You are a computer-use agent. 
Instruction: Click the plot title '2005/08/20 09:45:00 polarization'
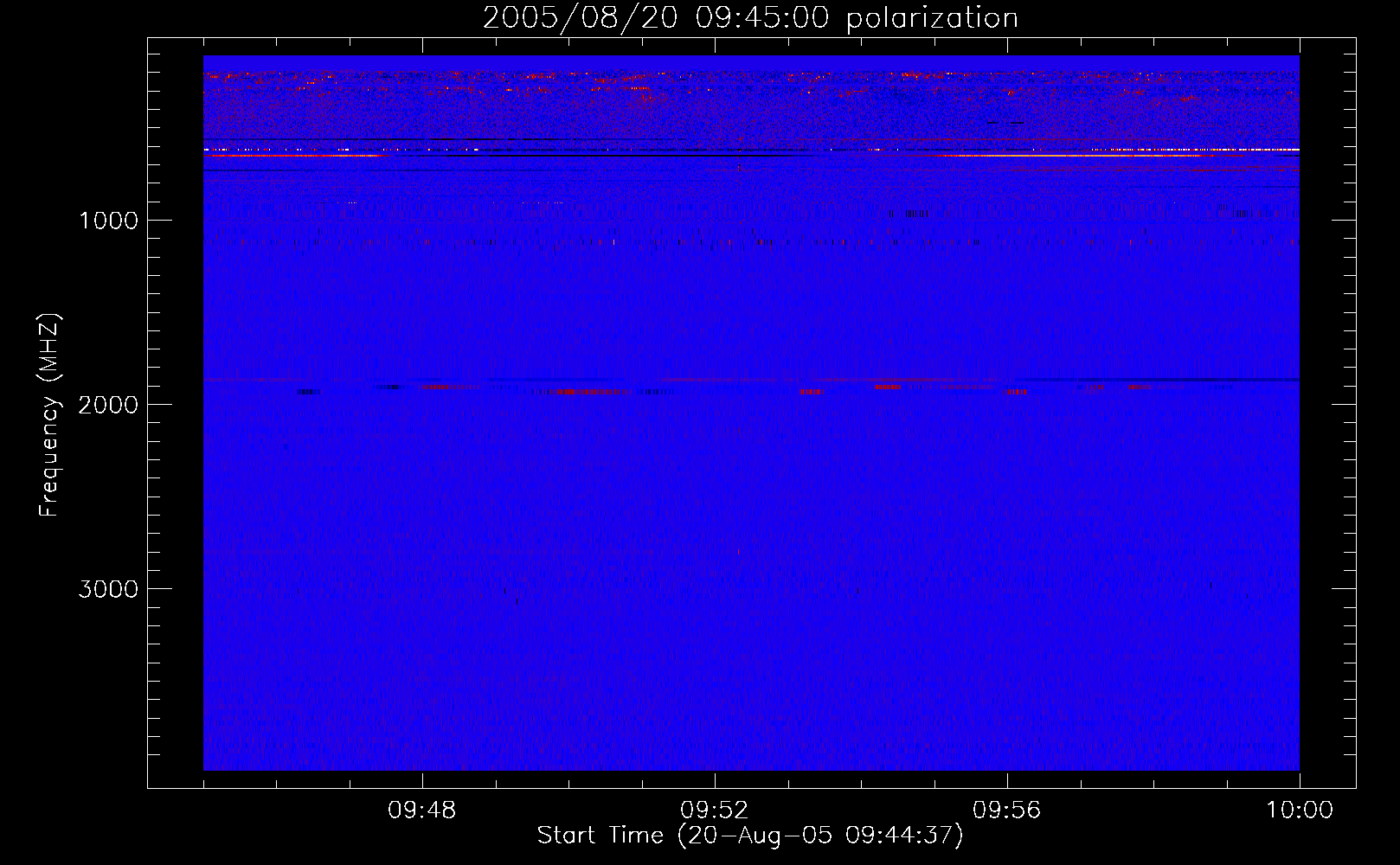750,17
